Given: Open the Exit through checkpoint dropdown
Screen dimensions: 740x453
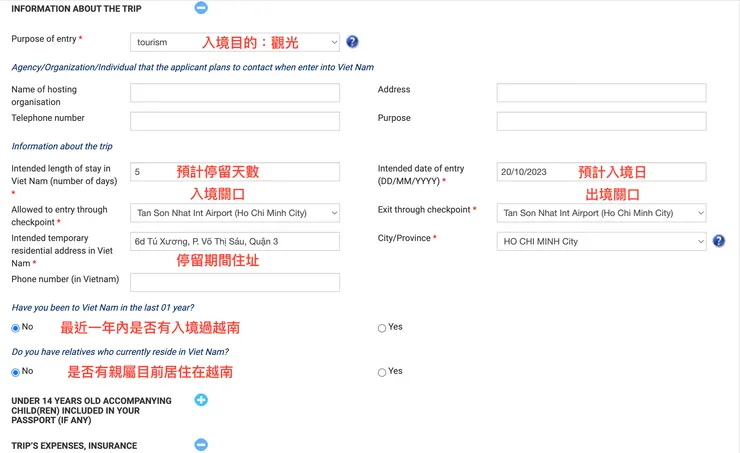Looking at the screenshot, I should pyautogui.click(x=601, y=213).
